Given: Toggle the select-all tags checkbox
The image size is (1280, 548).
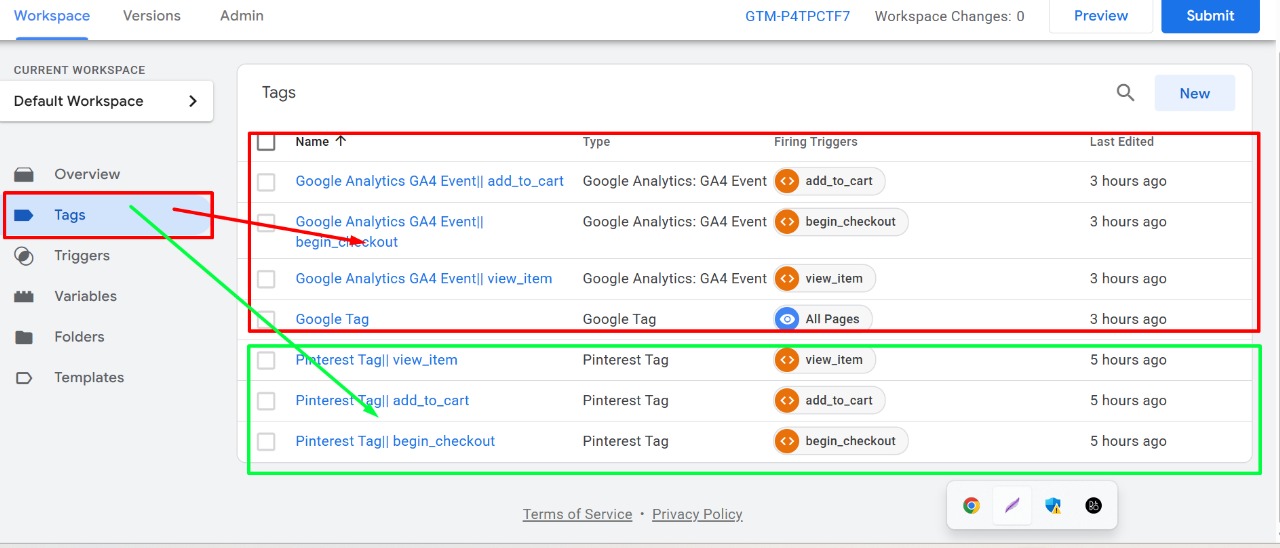Looking at the screenshot, I should click(x=266, y=142).
